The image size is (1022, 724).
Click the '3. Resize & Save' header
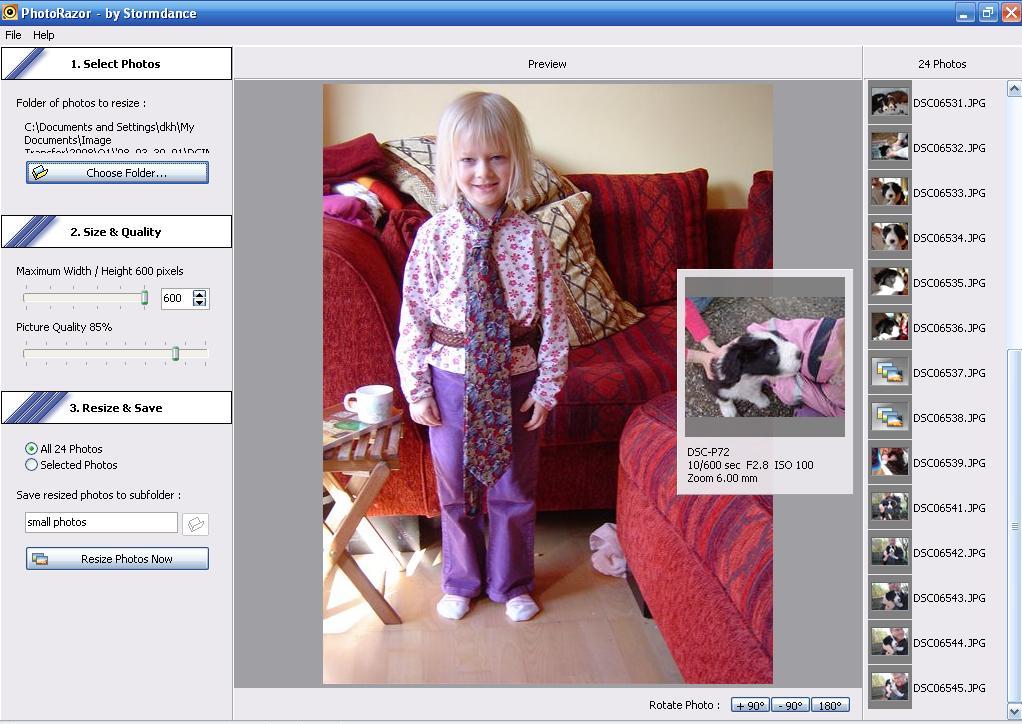coord(116,408)
